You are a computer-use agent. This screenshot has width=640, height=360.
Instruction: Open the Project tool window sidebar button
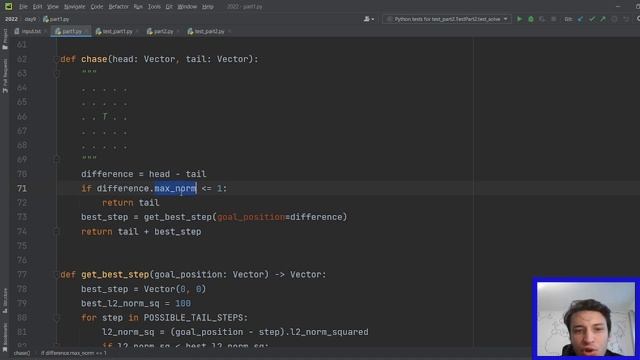[5, 39]
